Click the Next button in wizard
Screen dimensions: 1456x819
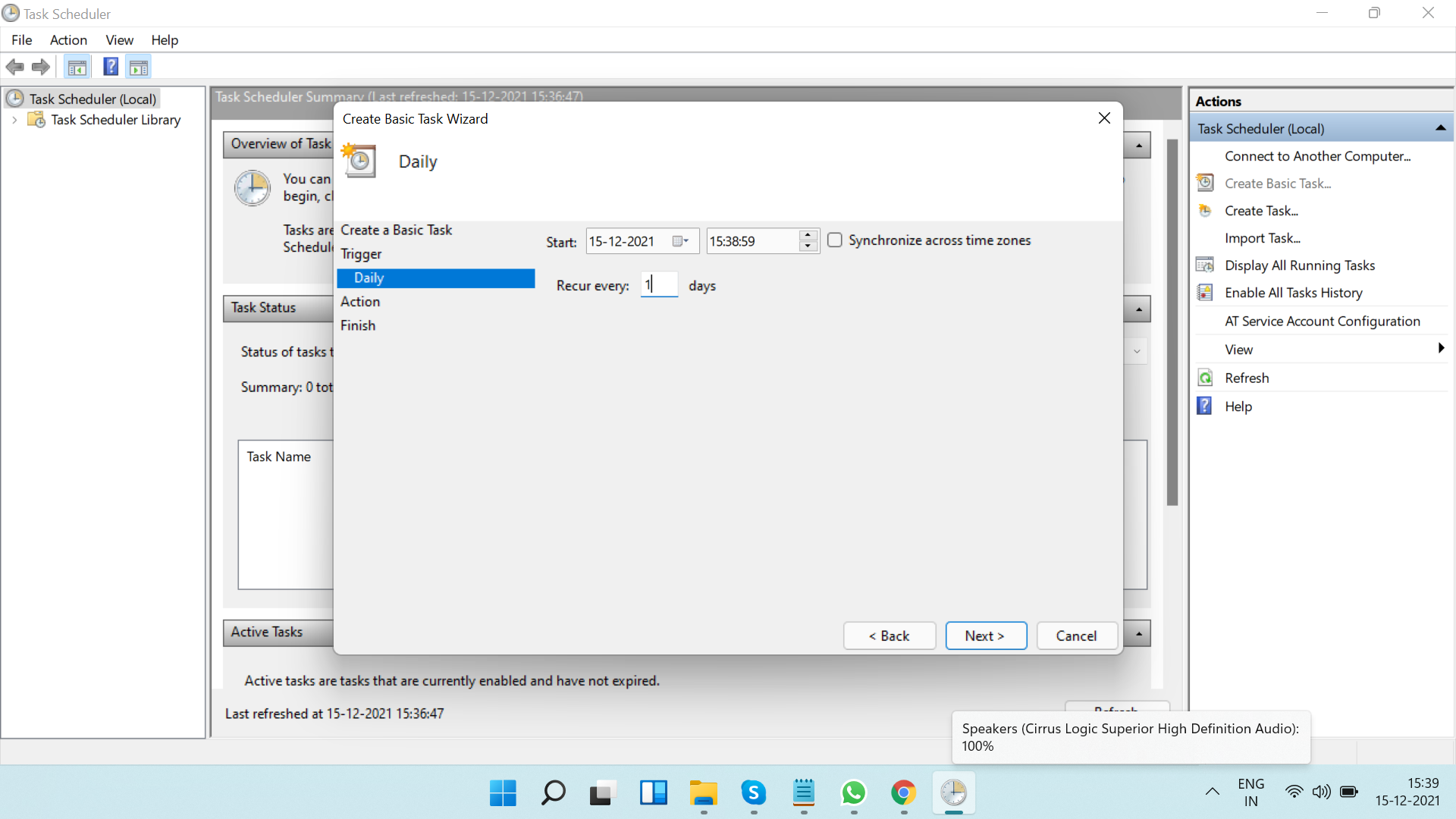(985, 635)
